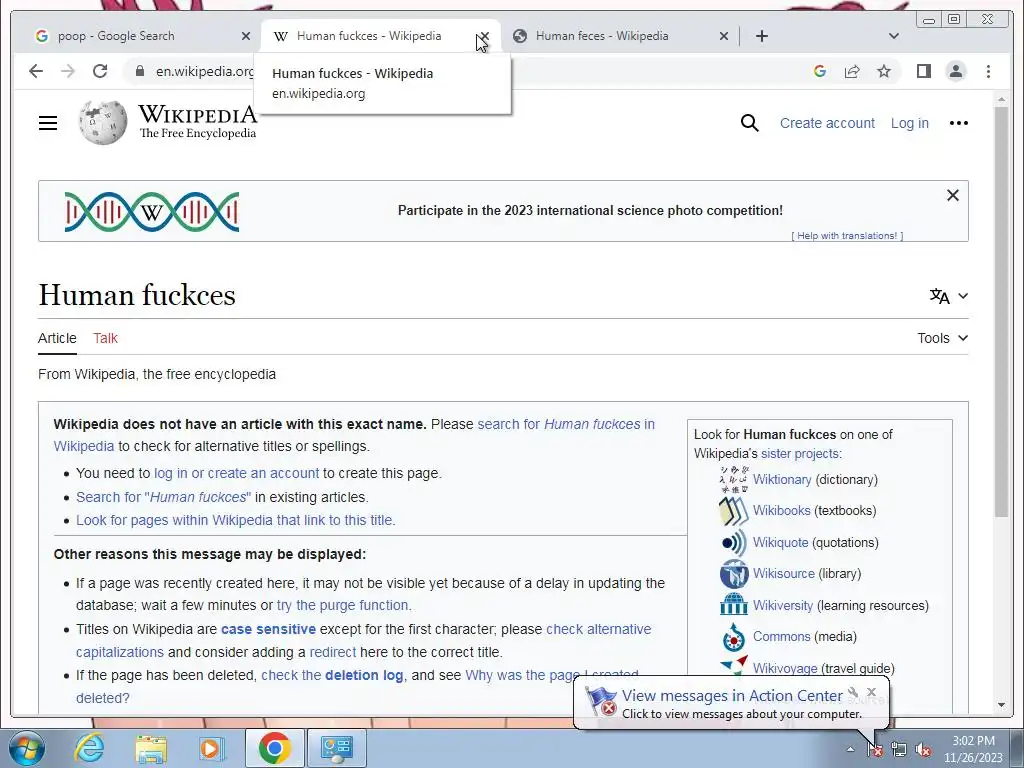Viewport: 1024px width, 768px height.
Task: Share this page via share icon
Action: (x=852, y=71)
